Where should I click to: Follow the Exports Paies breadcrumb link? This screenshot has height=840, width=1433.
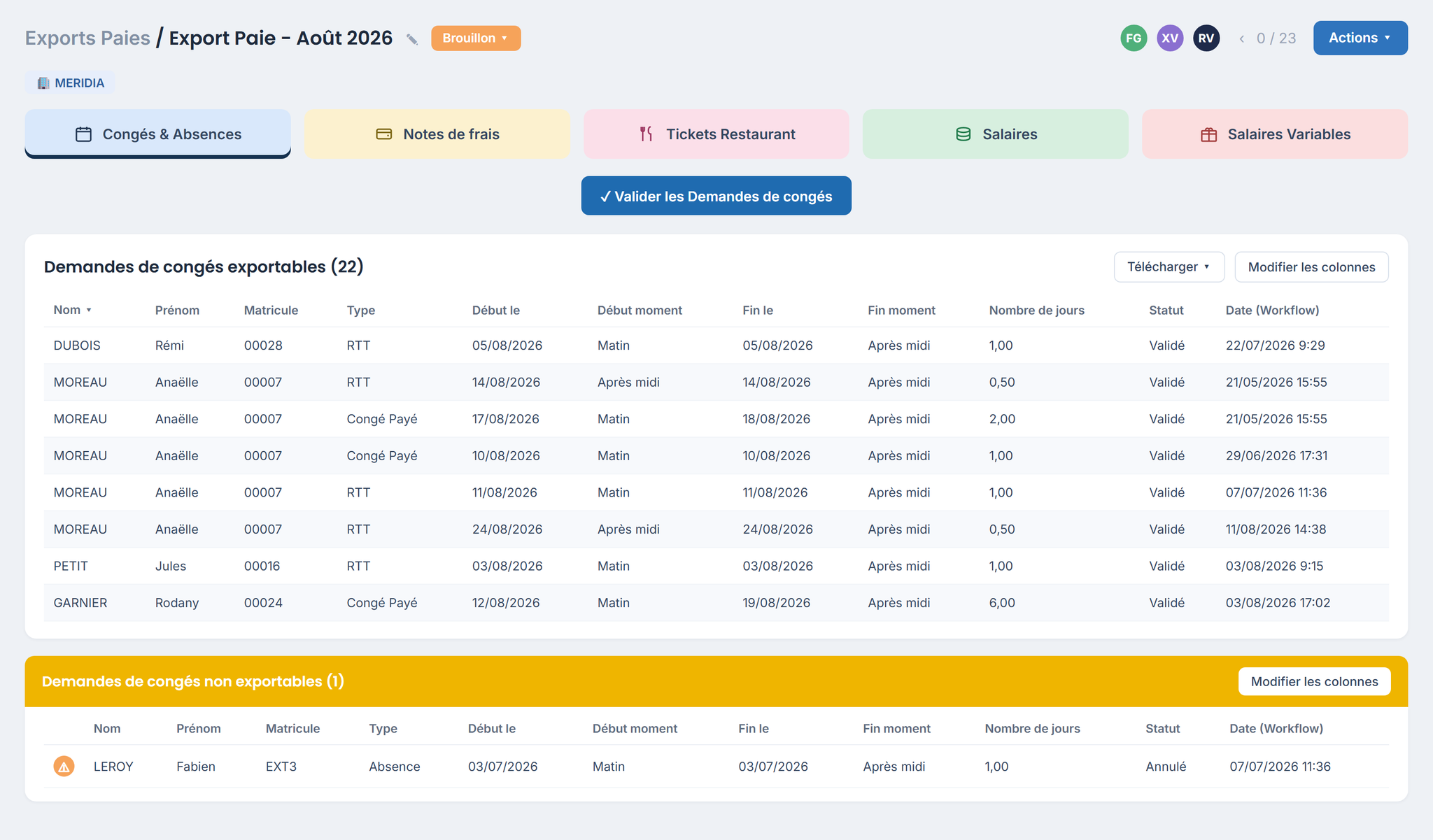tap(87, 38)
